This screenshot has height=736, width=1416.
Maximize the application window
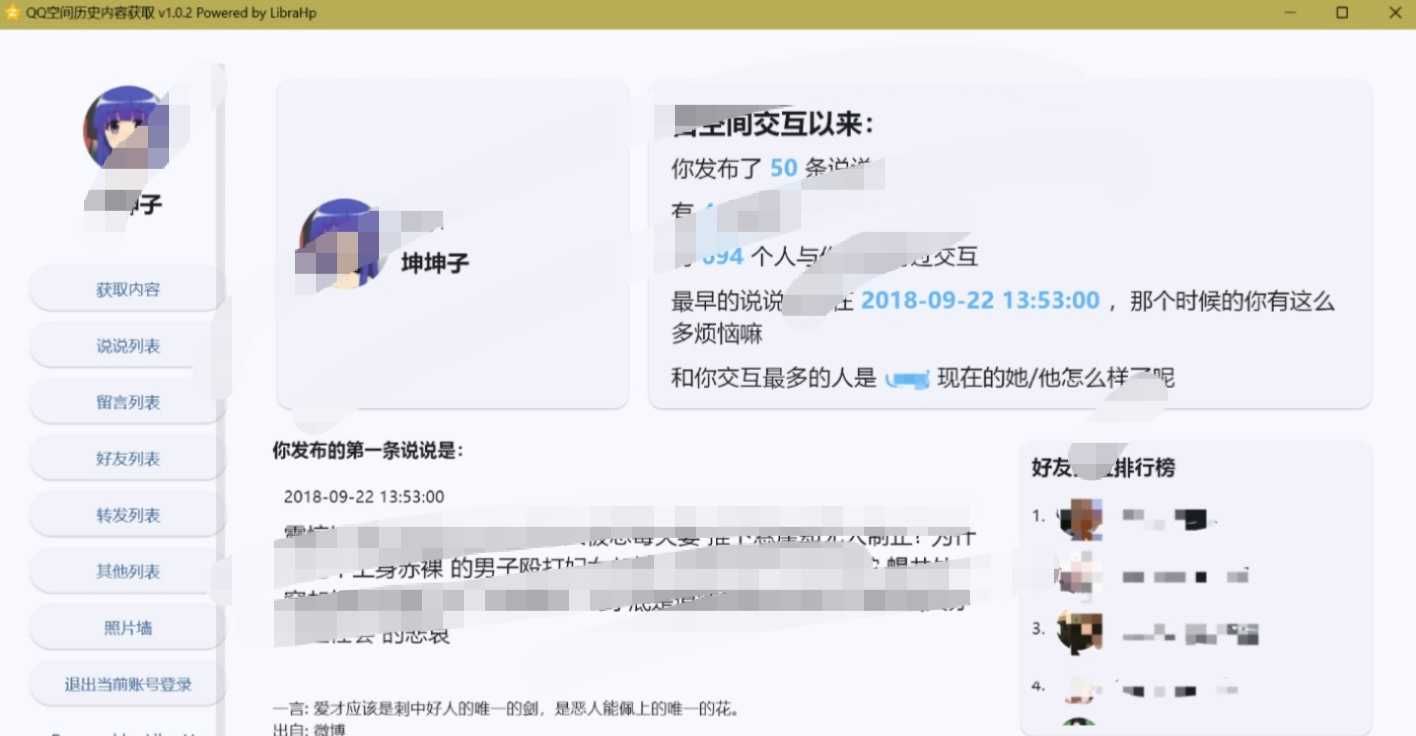pyautogui.click(x=1342, y=13)
